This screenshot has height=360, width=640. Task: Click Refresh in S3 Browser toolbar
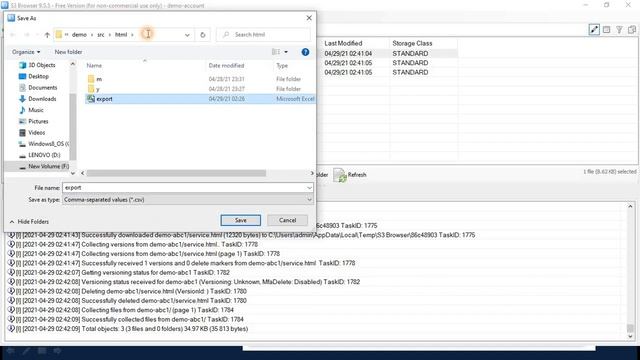click(350, 175)
